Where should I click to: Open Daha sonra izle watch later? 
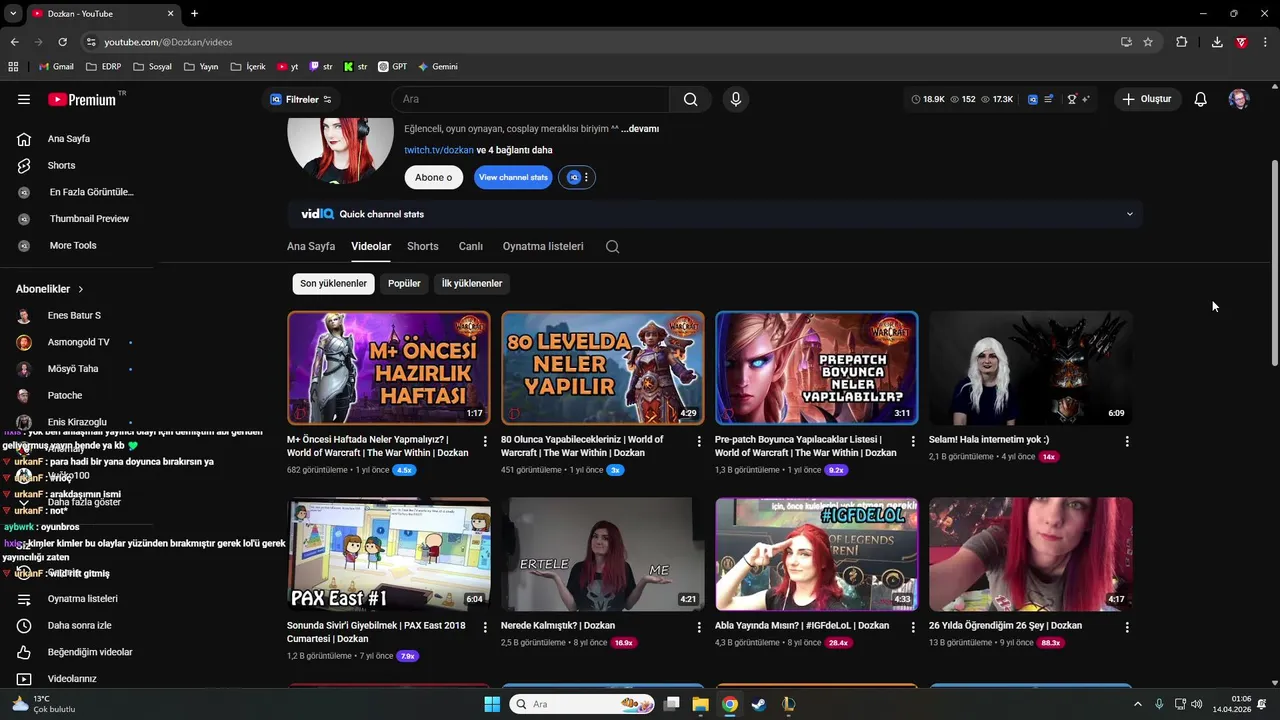point(80,625)
